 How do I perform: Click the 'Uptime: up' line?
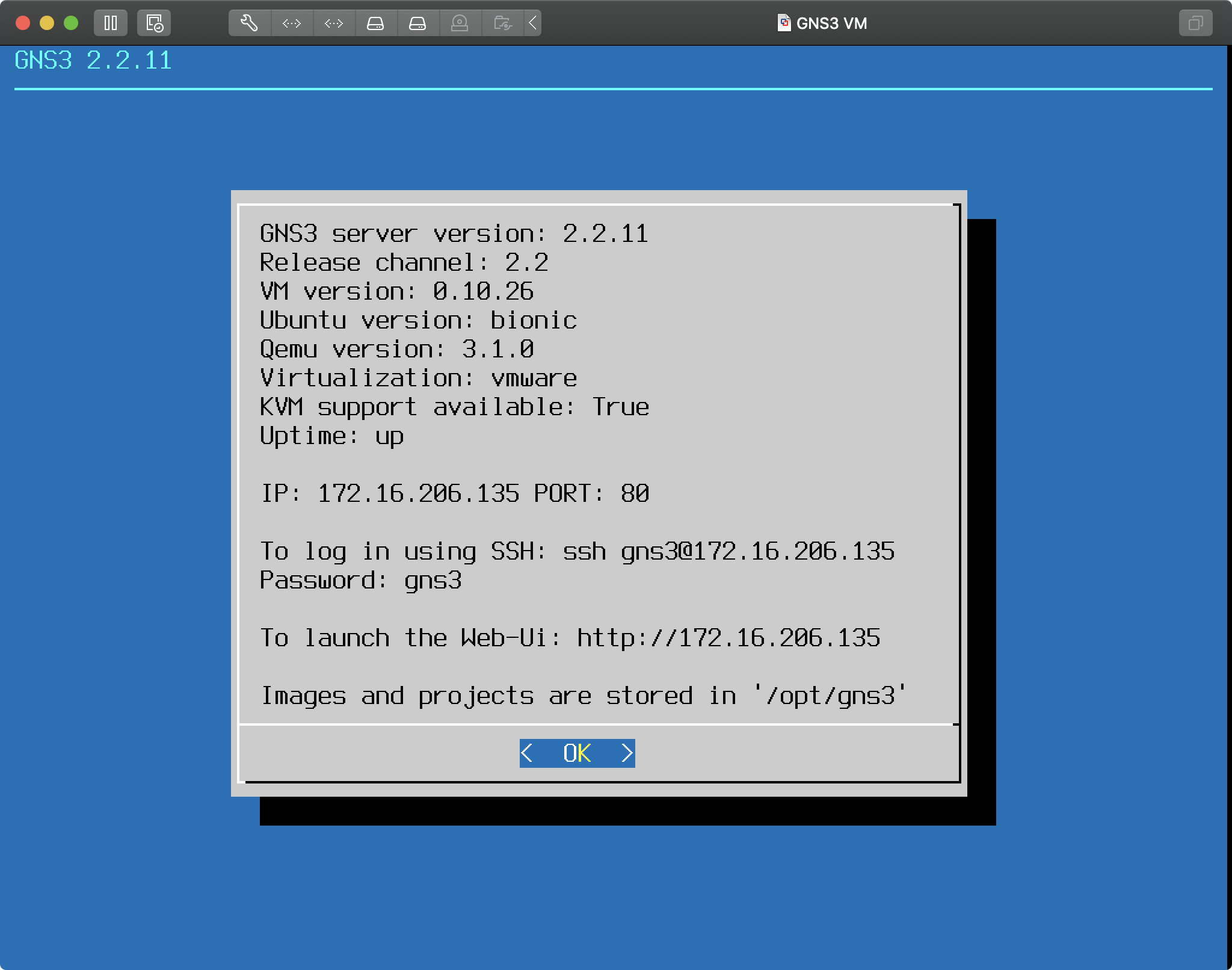tap(331, 436)
